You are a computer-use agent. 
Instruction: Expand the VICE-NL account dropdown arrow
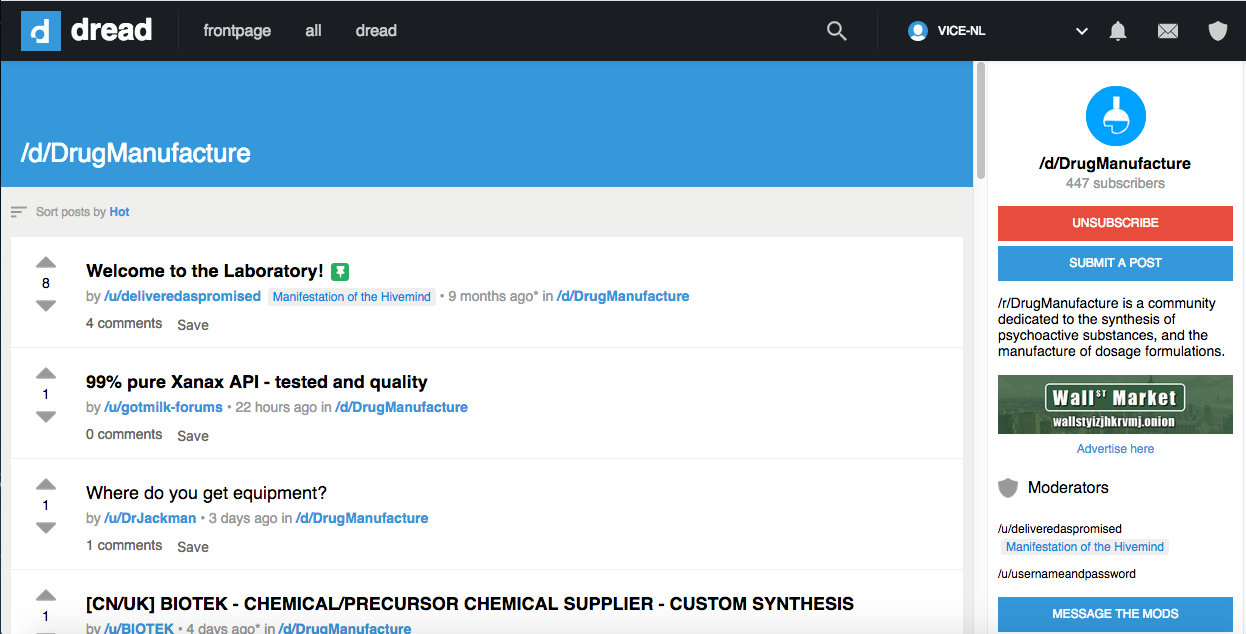click(x=1081, y=31)
